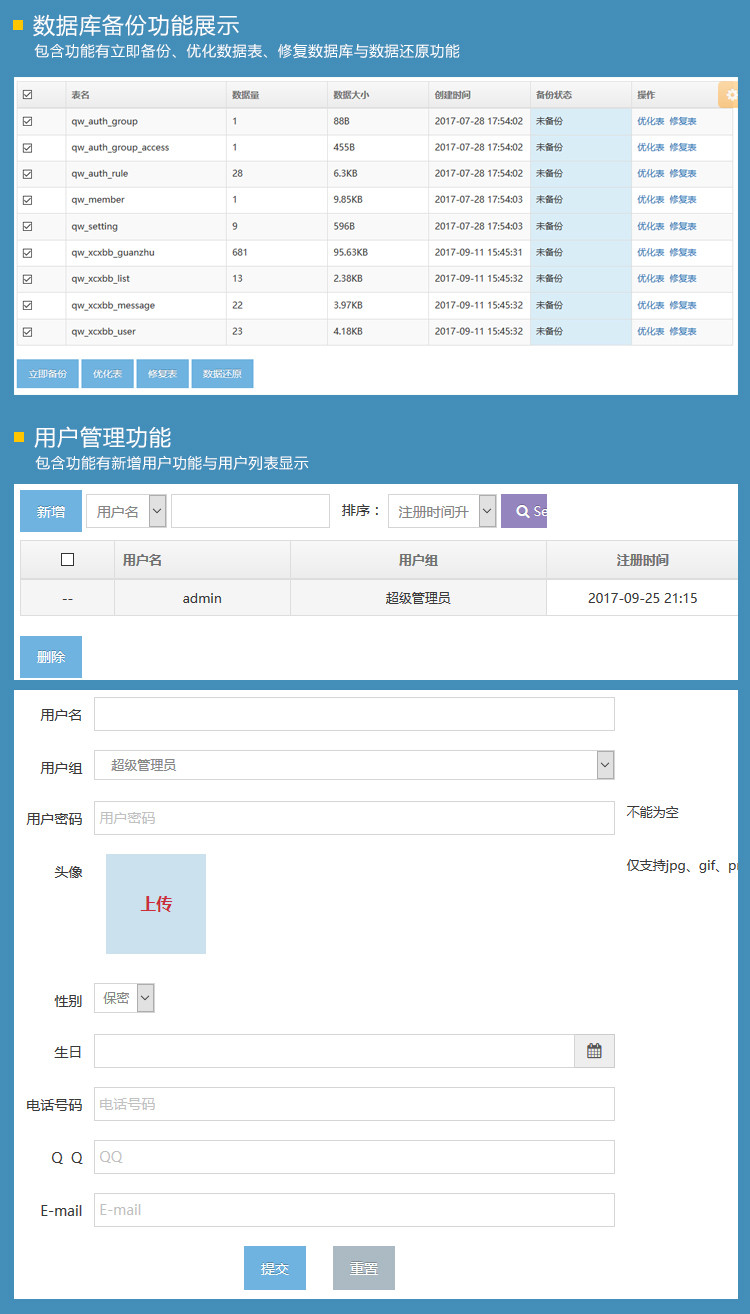Uncheck the qw_auth_group row checkbox
The height and width of the screenshot is (1314, 750).
click(x=27, y=121)
